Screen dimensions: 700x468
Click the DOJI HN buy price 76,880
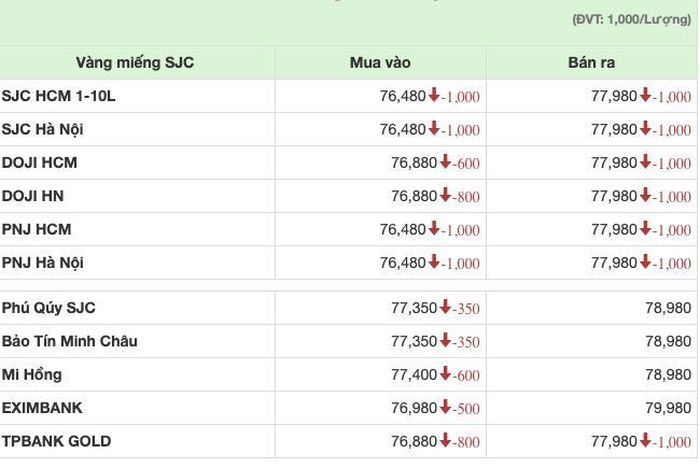point(414,196)
